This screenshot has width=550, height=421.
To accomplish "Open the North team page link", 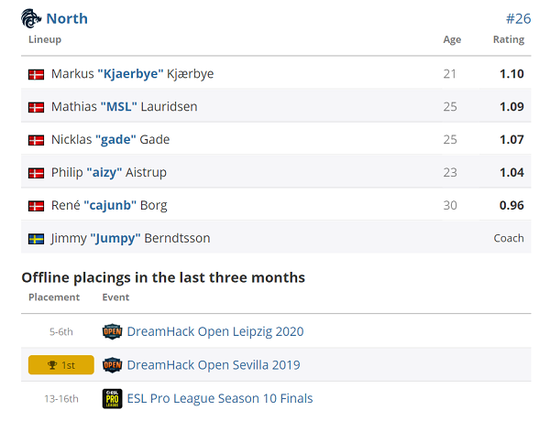I will pyautogui.click(x=67, y=19).
